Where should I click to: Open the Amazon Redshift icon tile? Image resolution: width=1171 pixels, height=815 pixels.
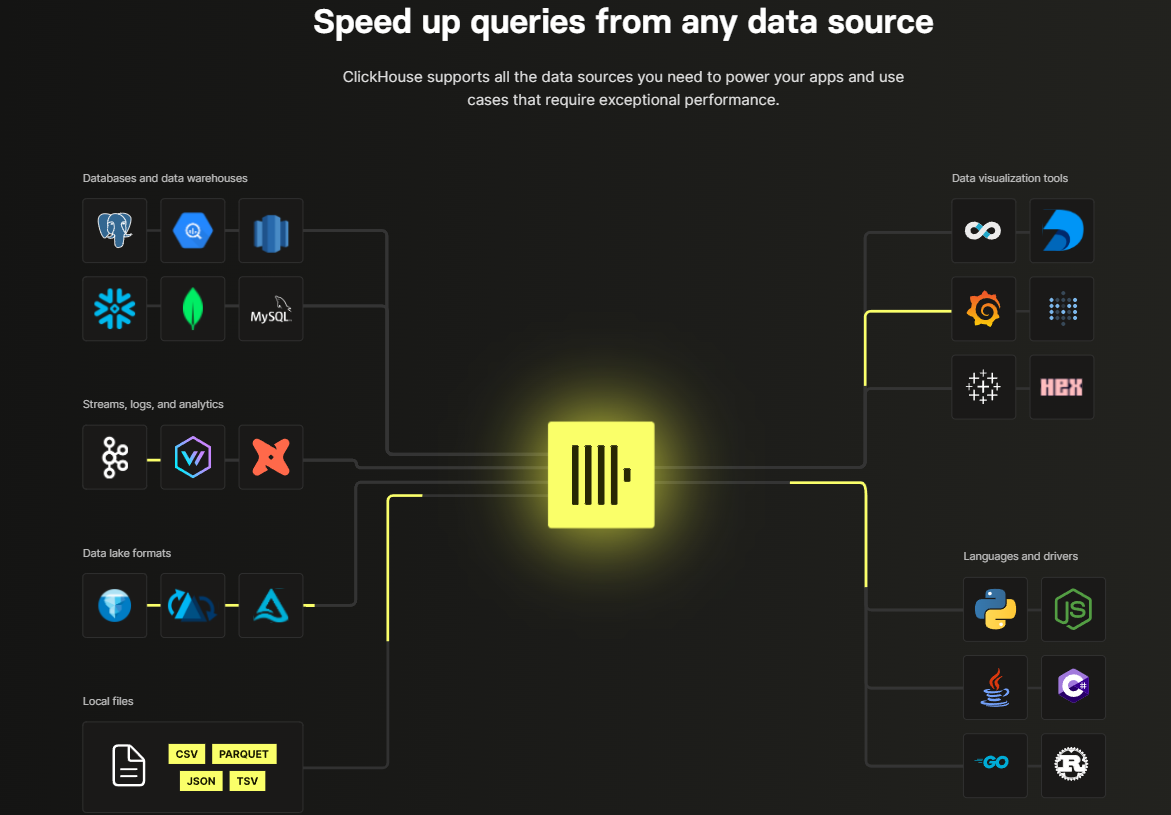pos(270,230)
